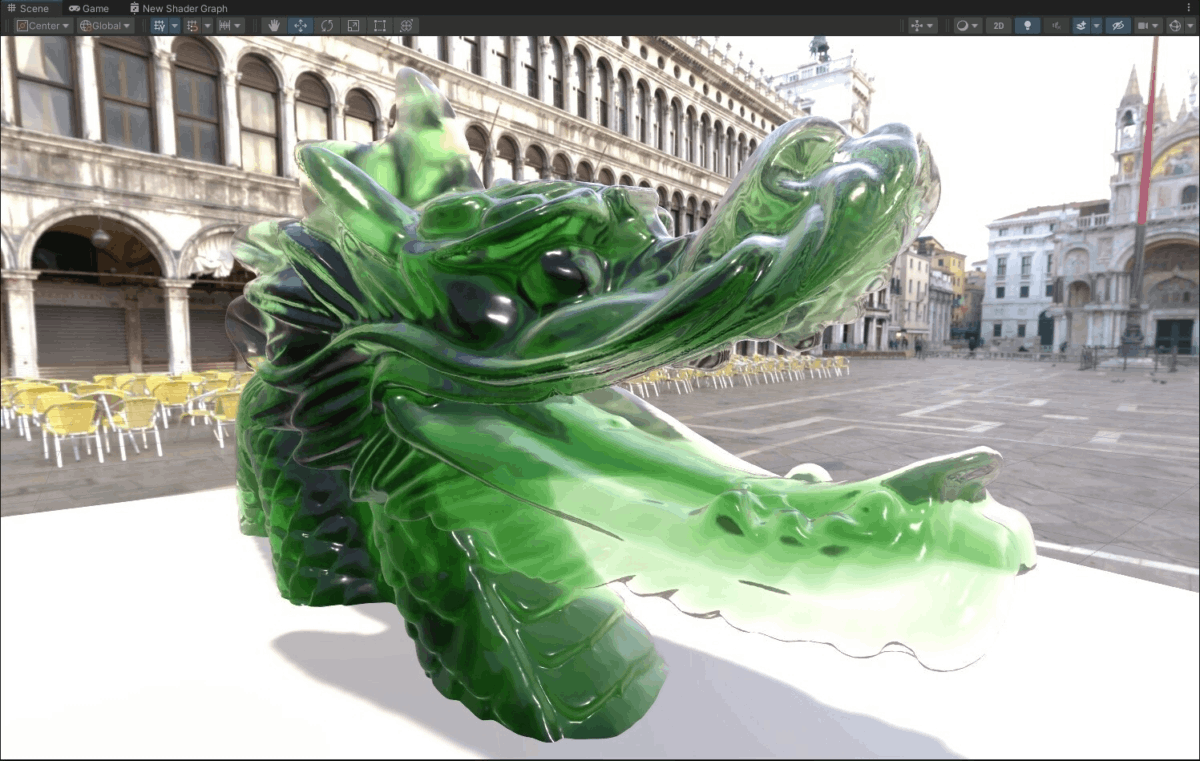Image resolution: width=1200 pixels, height=761 pixels.
Task: Select the Hand view tool
Action: point(275,26)
